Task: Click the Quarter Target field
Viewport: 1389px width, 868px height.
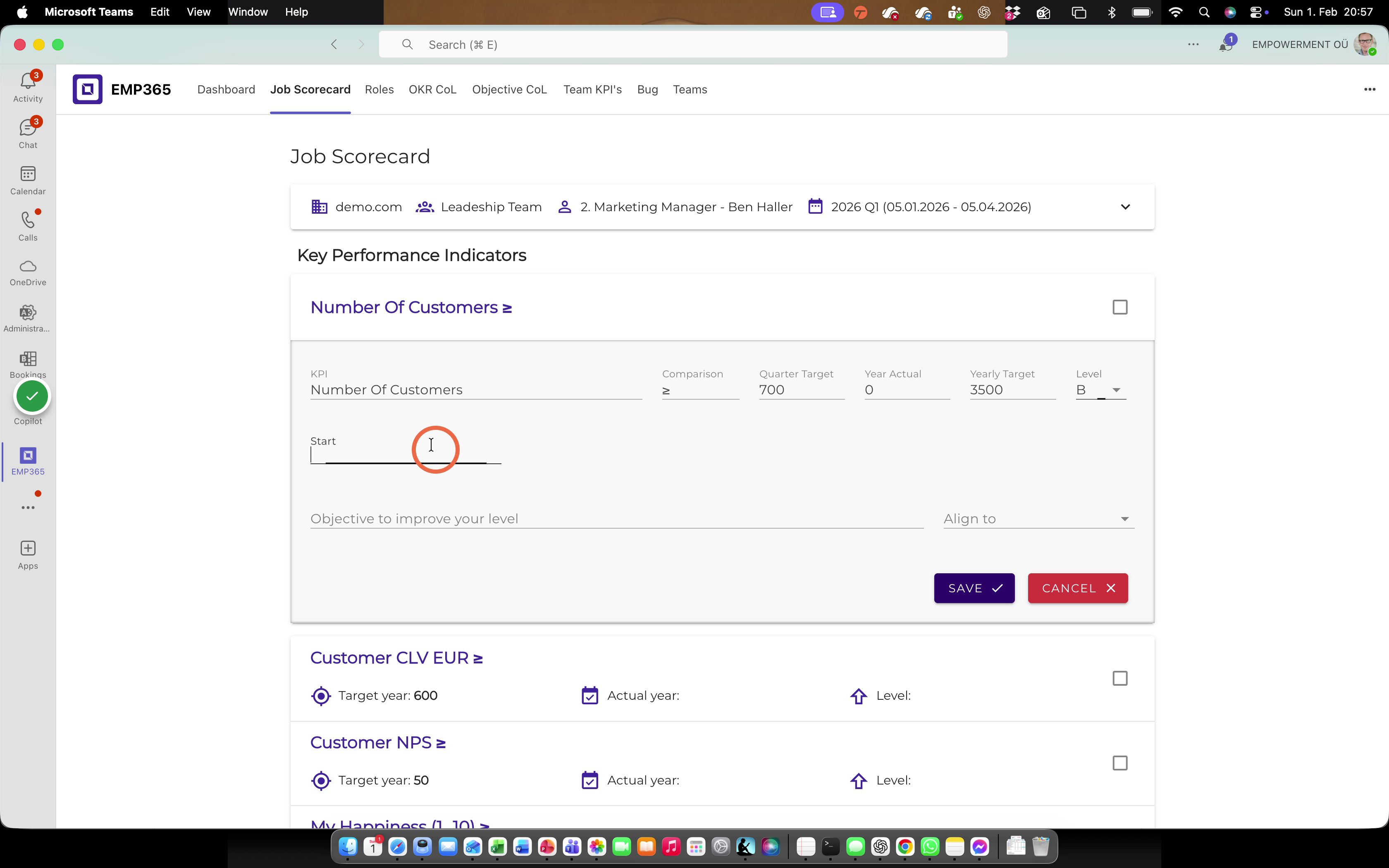Action: 801,390
